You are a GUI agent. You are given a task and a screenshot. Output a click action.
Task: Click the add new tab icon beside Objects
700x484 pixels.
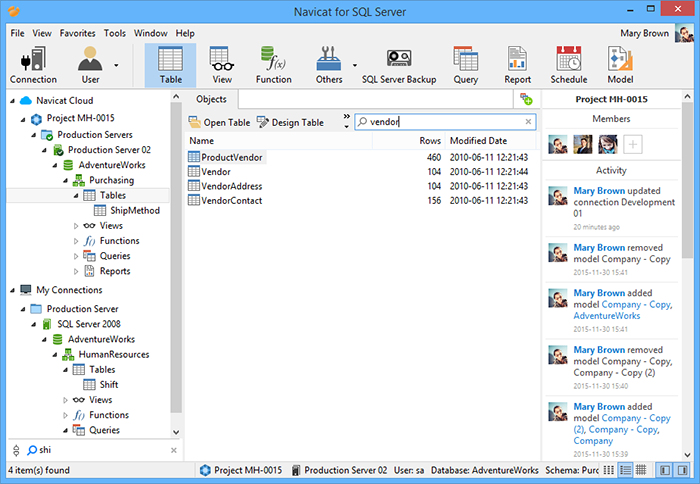pos(526,99)
